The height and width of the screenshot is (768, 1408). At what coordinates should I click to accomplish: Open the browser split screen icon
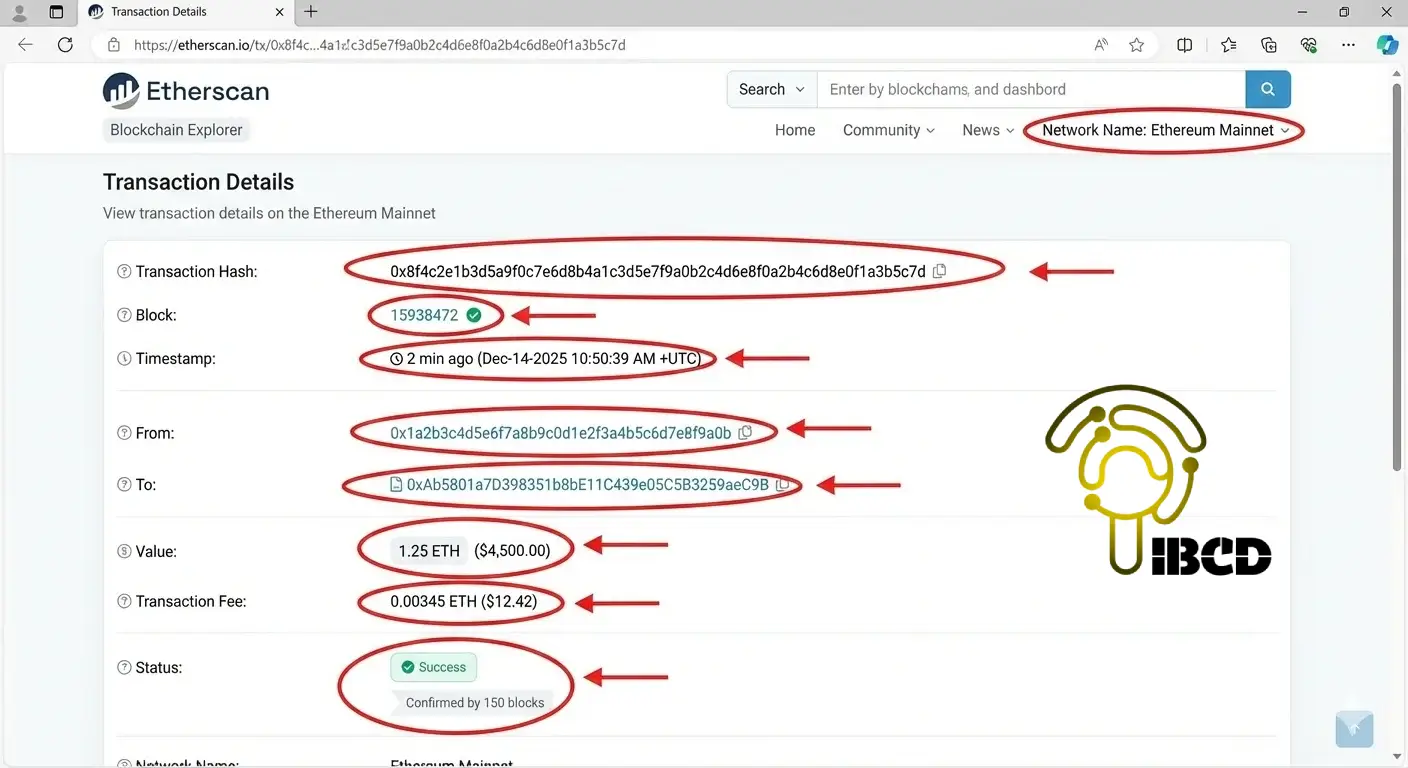[x=1184, y=45]
